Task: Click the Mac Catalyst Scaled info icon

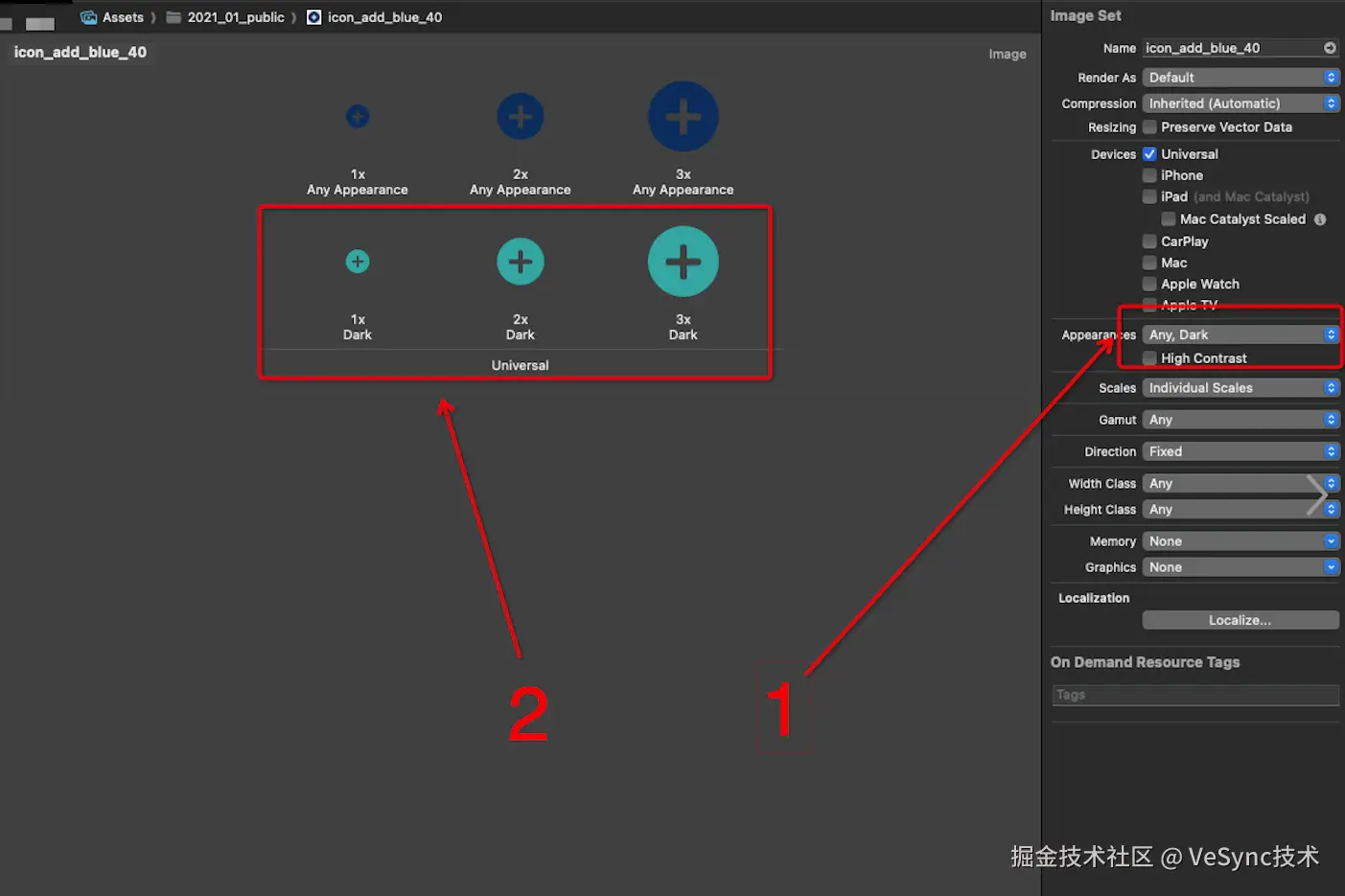Action: pos(1320,219)
